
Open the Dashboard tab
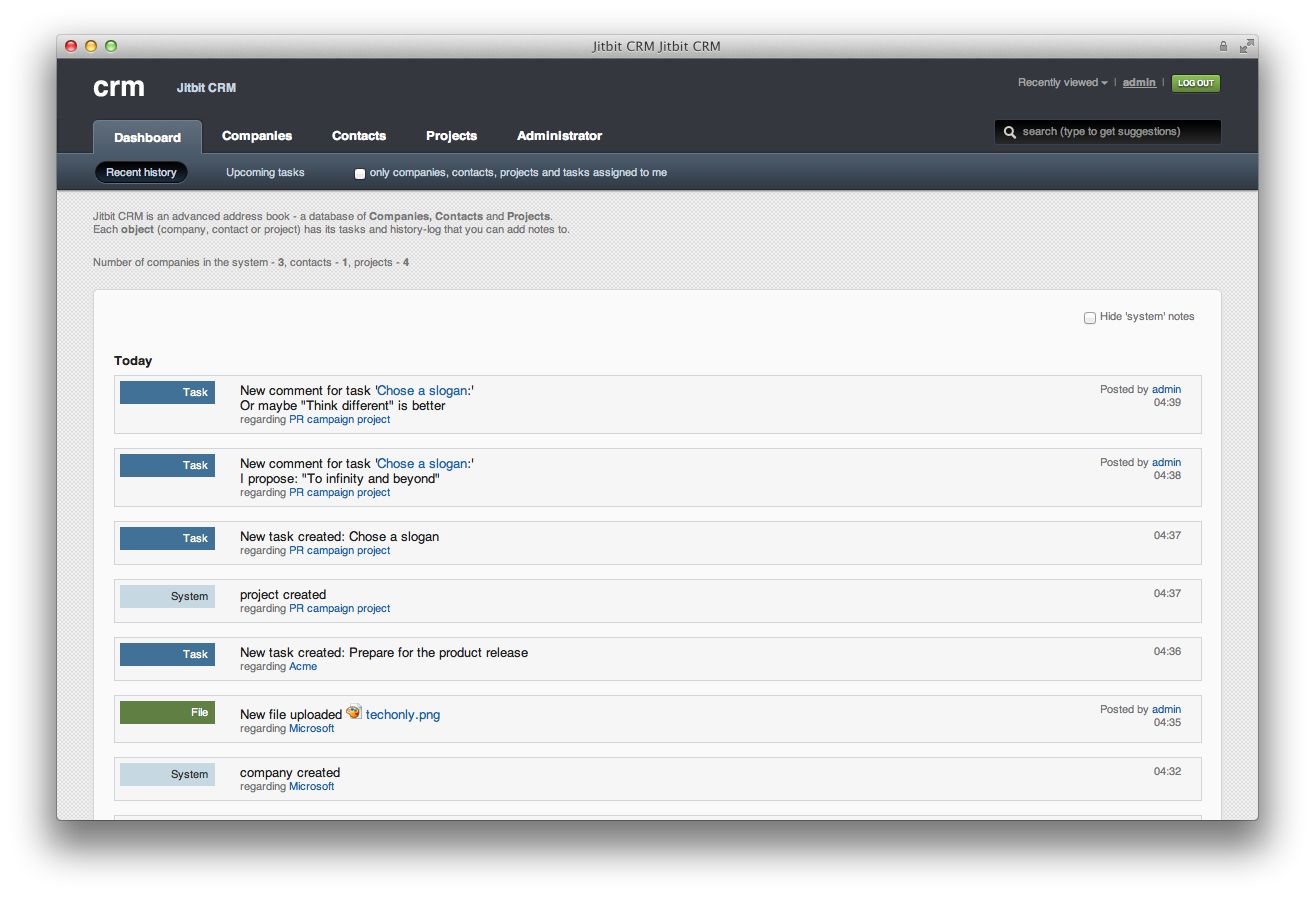147,137
